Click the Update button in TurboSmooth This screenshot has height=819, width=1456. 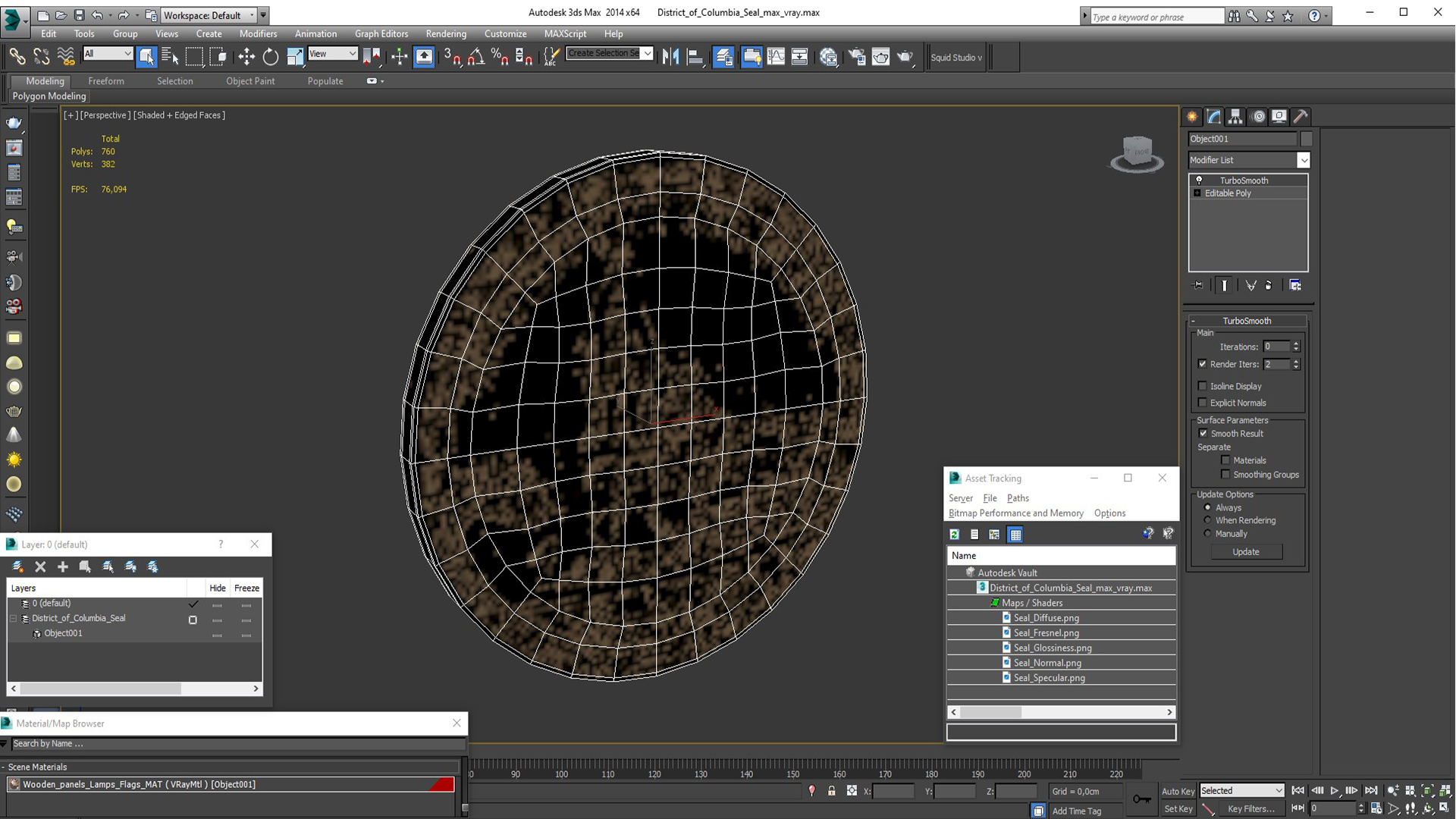[1246, 552]
